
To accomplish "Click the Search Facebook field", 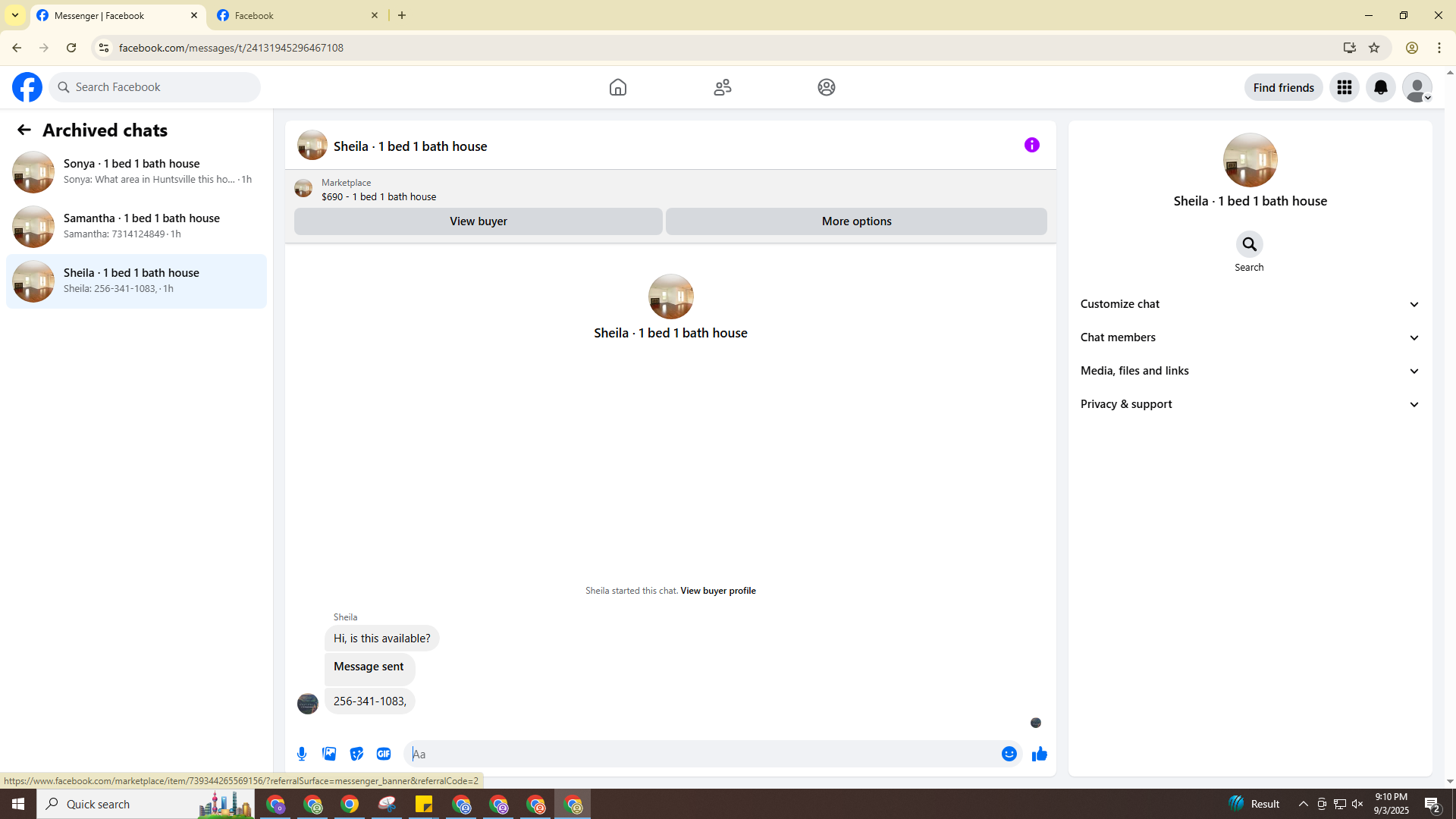I will pos(155,87).
